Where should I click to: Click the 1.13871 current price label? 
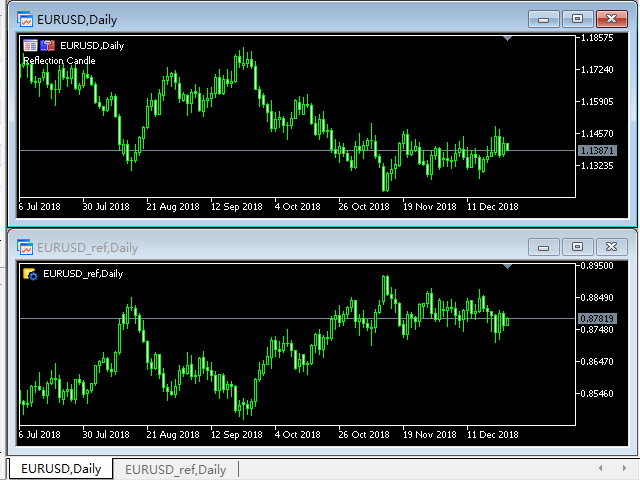(597, 150)
